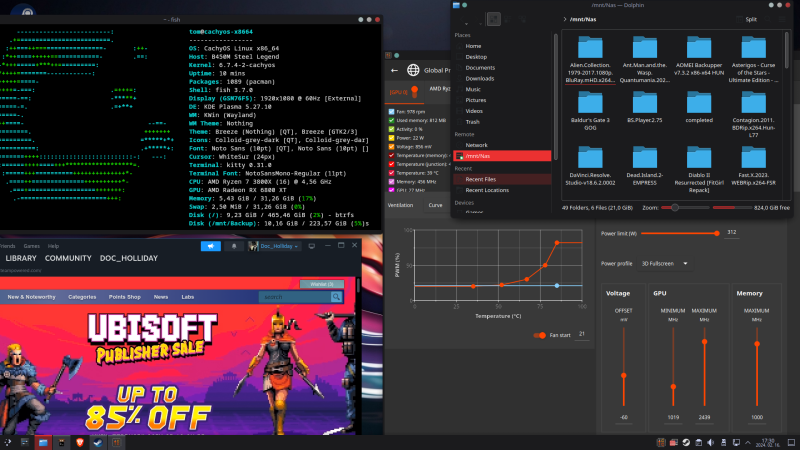
Task: Select the [GPU 0] tab
Action: (404, 92)
